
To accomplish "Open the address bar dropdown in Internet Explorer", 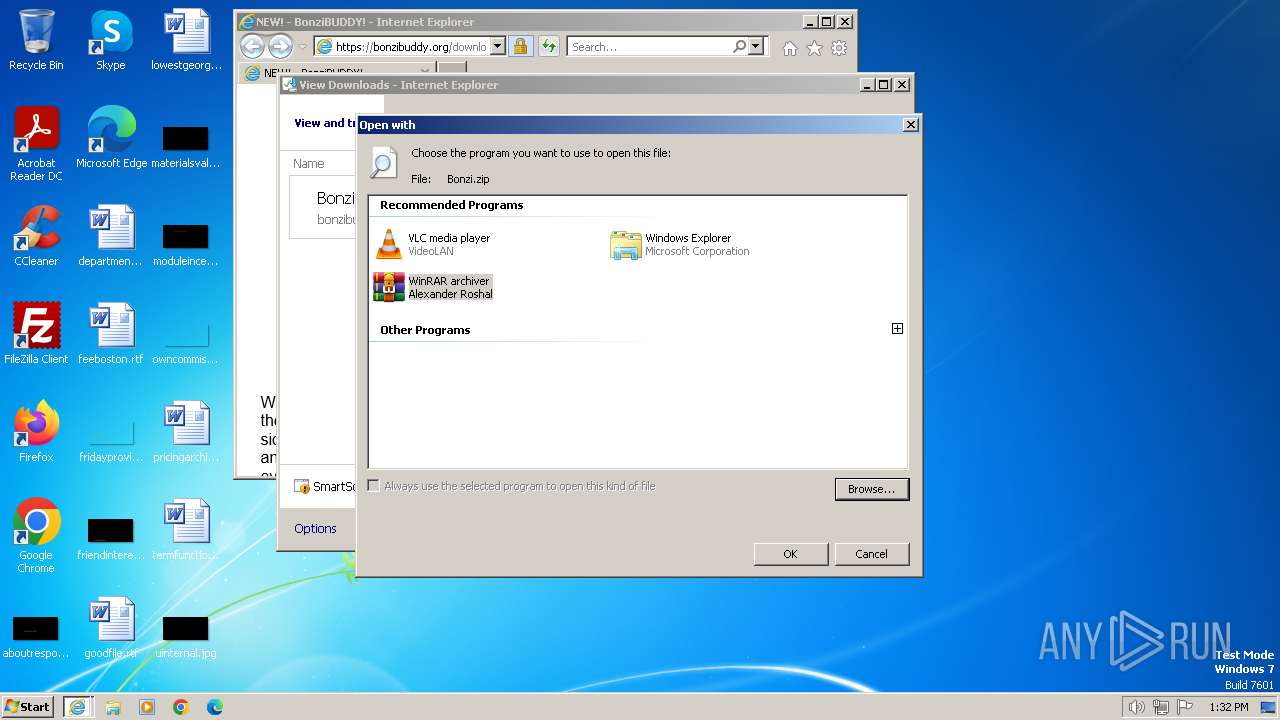I will click(x=498, y=46).
